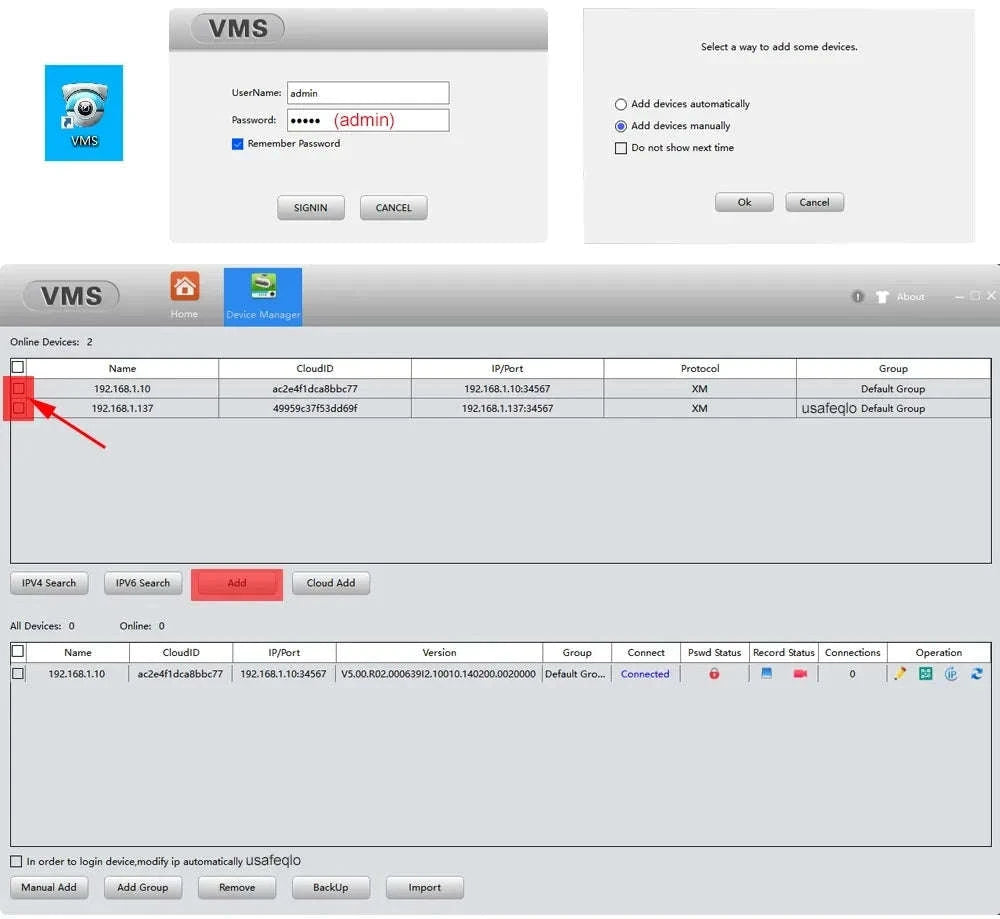Check Do not show next time
Viewport: 1000px width, 919px height.
pyautogui.click(x=621, y=148)
